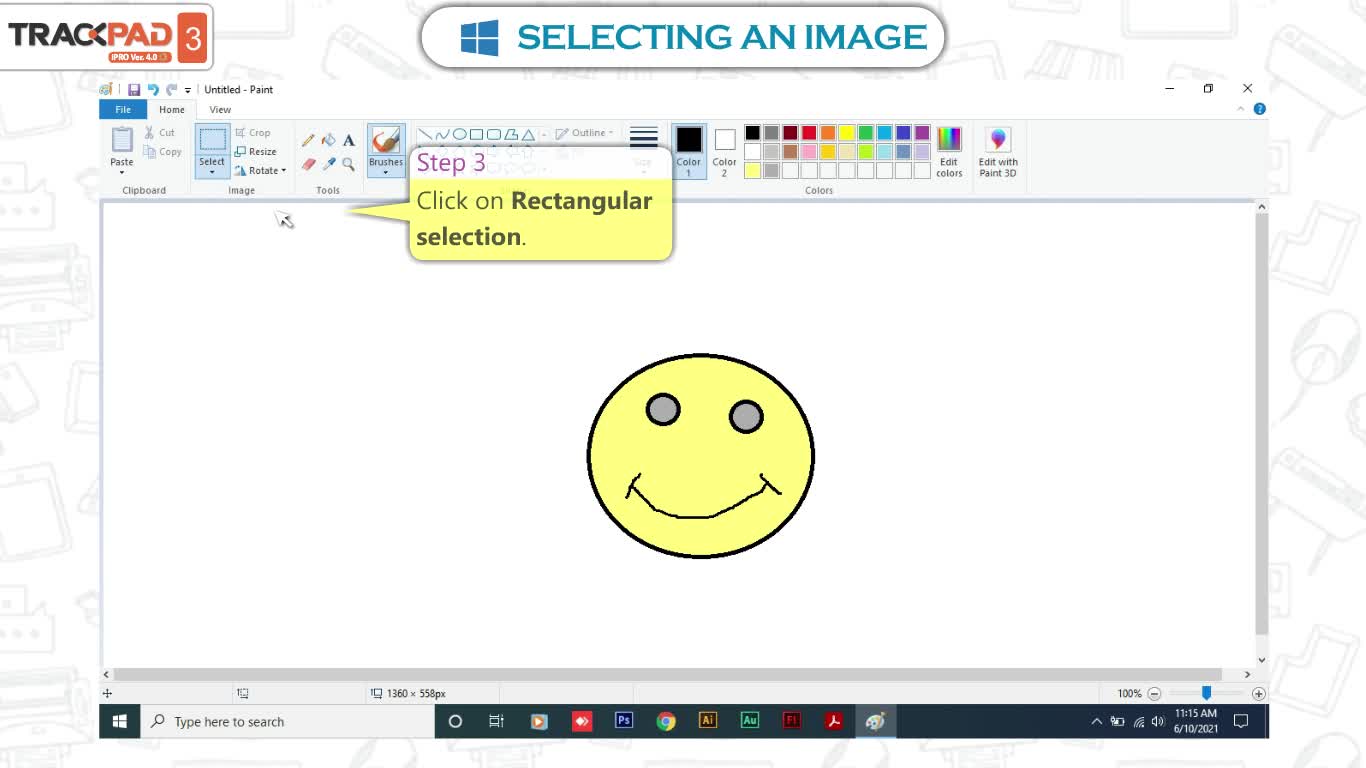1366x768 pixels.
Task: Click the Type here to search box
Action: [288, 721]
